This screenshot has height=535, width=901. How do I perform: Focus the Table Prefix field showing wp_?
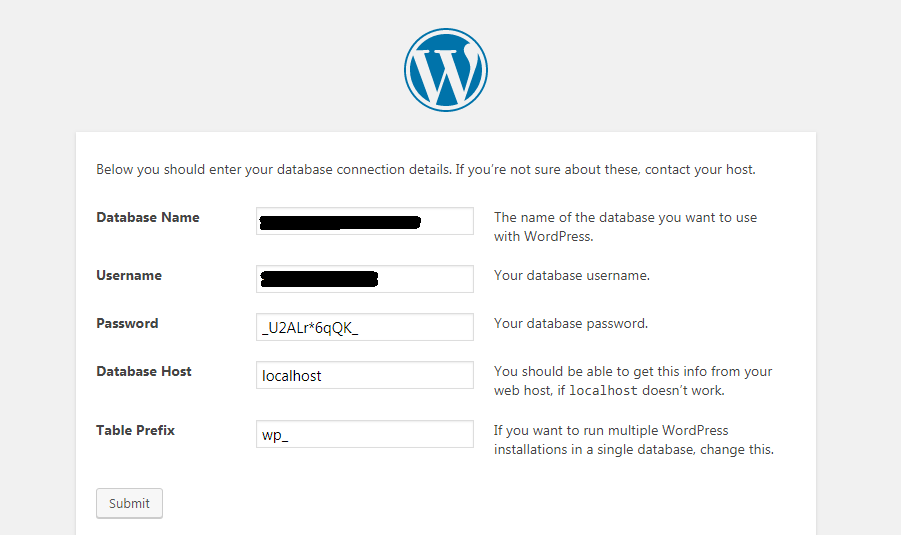365,434
